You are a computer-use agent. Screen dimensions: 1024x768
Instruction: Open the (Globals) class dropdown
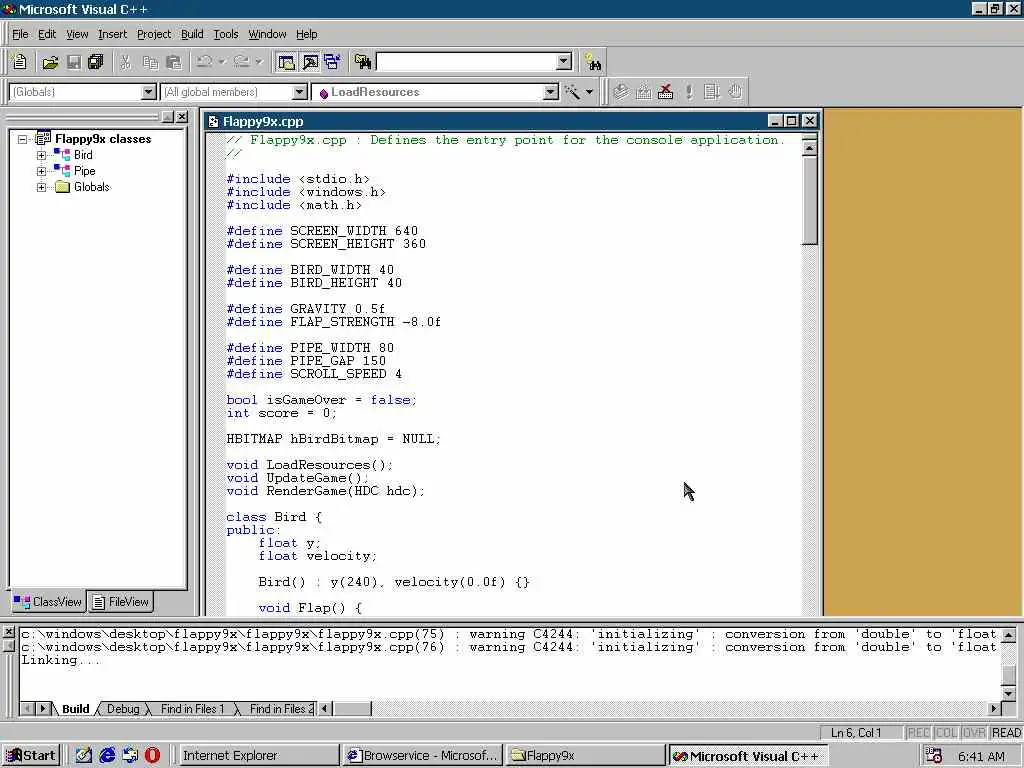coord(149,92)
